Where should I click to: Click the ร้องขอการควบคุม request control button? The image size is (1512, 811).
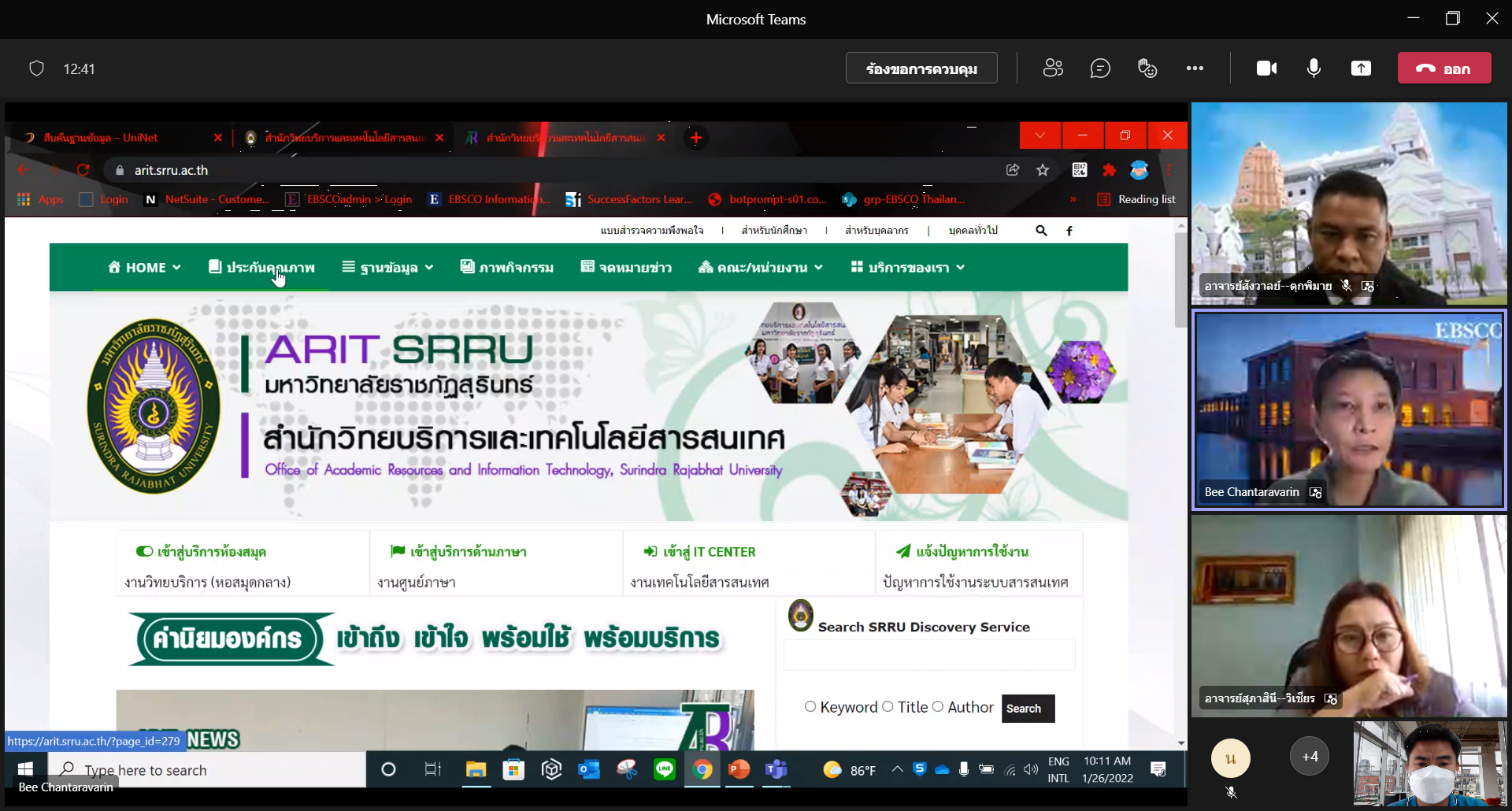(921, 69)
